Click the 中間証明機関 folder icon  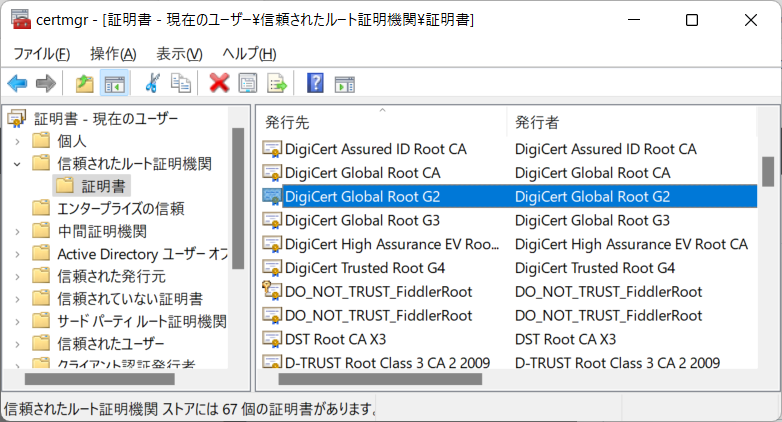tap(41, 231)
